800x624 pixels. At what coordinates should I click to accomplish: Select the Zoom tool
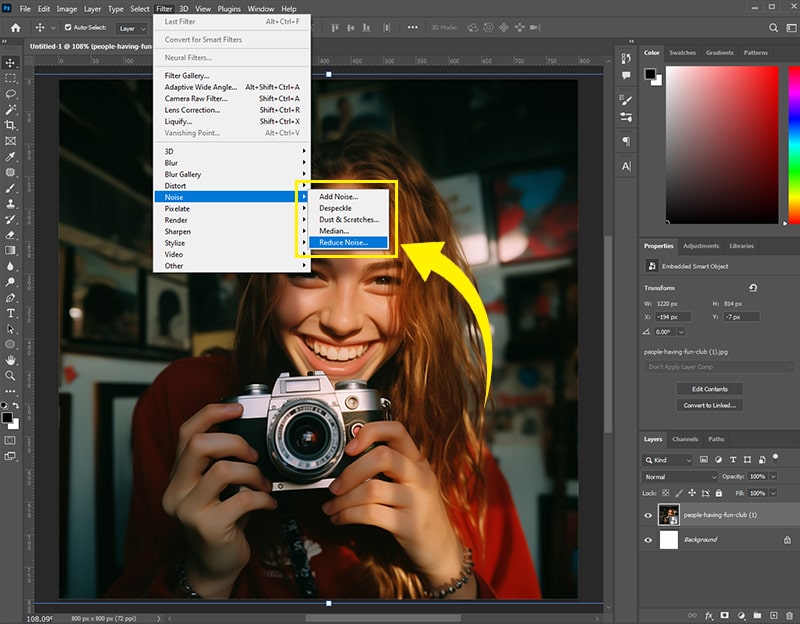pos(10,376)
